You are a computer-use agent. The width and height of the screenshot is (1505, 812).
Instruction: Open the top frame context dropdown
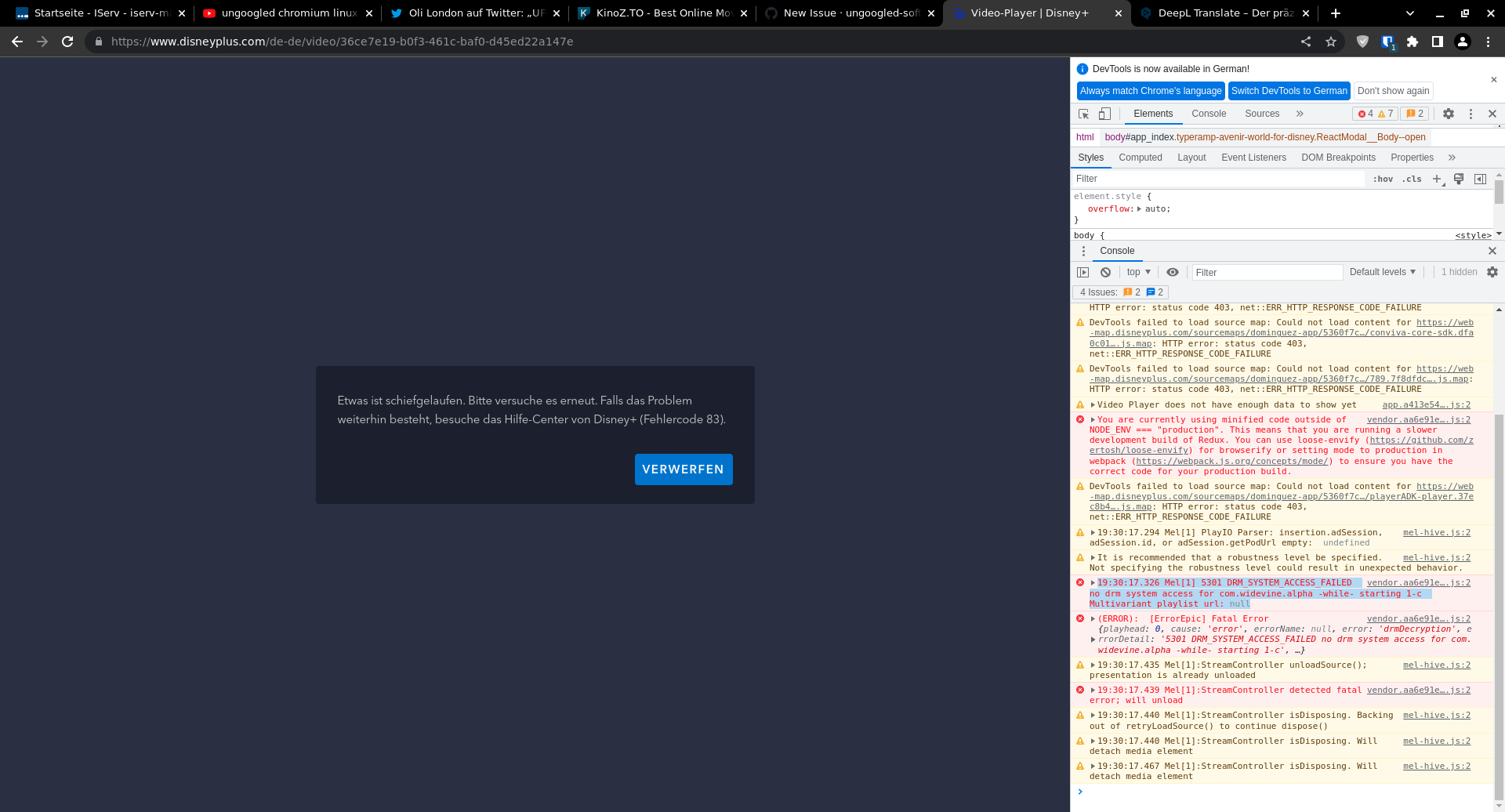(1137, 272)
